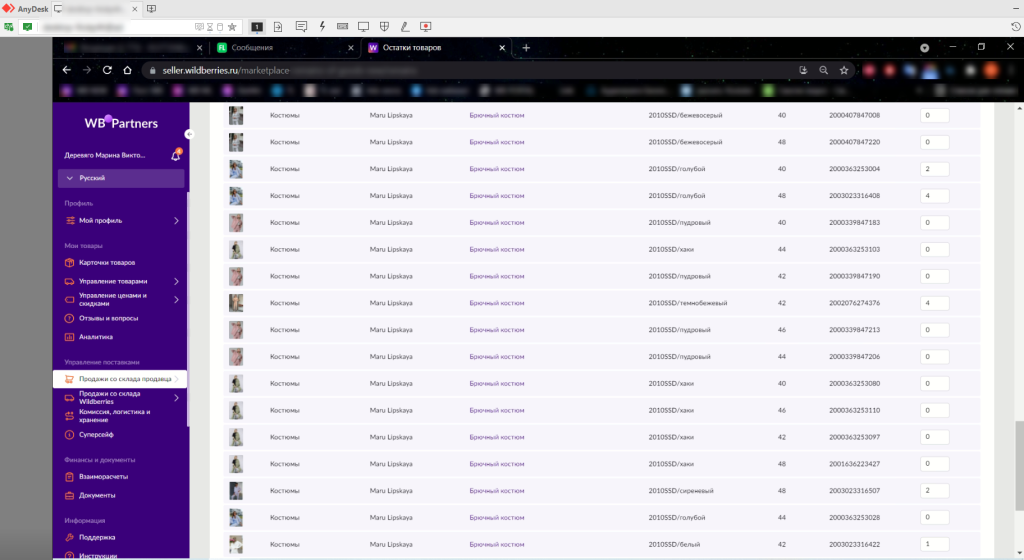This screenshot has width=1024, height=560.
Task: Open AnyDesk keyboard settings icon
Action: click(x=342, y=26)
